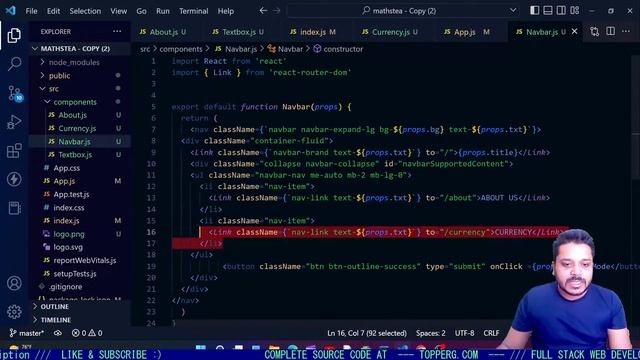The width and height of the screenshot is (640, 360).
Task: Click Spaces: 2 indentation status item
Action: click(431, 333)
